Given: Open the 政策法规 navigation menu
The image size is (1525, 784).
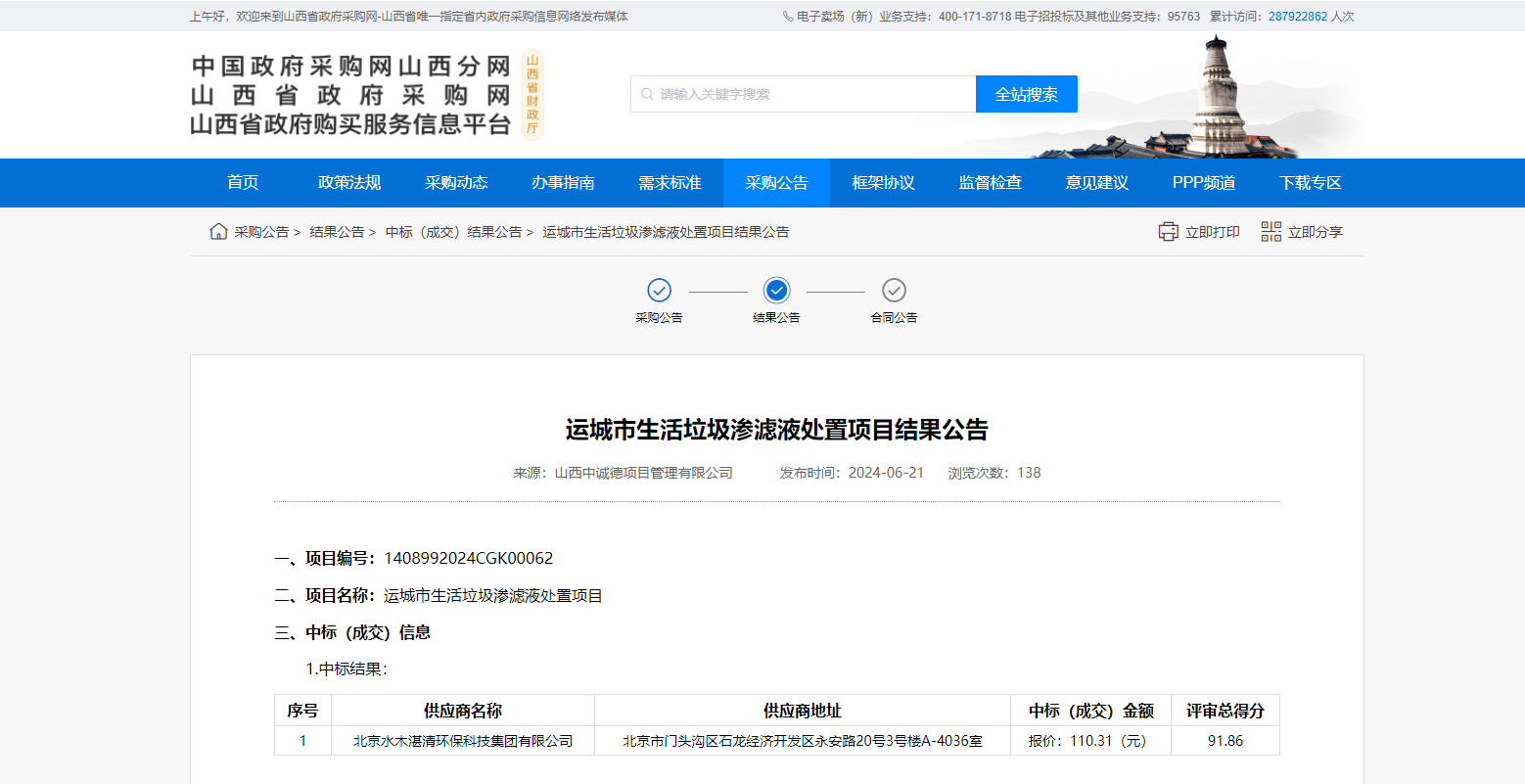Looking at the screenshot, I should [349, 183].
